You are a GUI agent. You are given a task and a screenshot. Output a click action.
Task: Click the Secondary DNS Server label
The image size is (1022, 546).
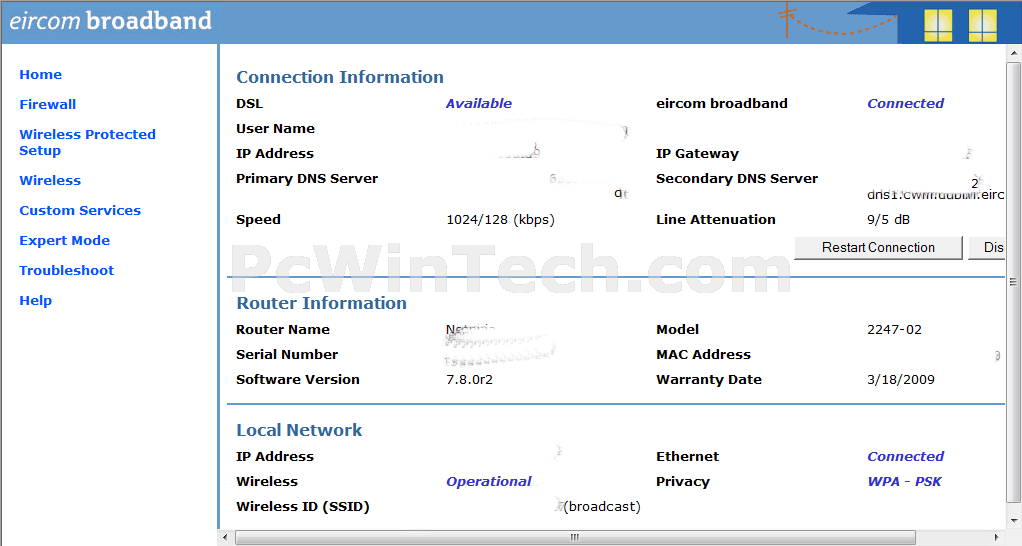(737, 179)
